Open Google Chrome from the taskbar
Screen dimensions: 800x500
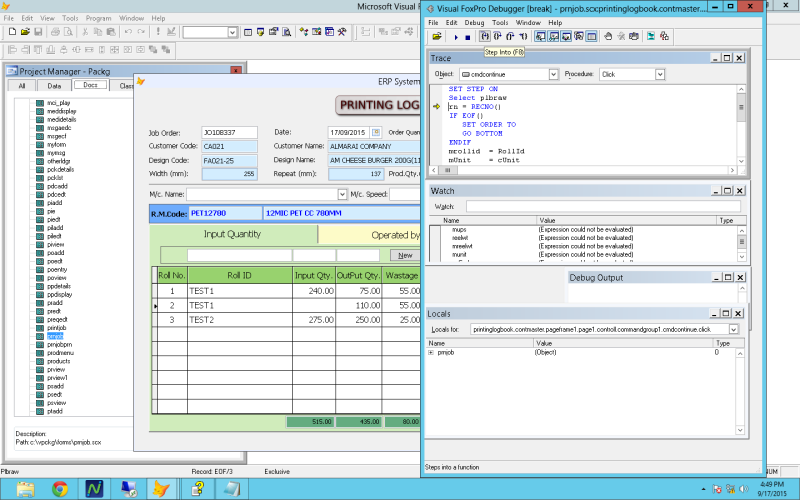[x=60, y=489]
